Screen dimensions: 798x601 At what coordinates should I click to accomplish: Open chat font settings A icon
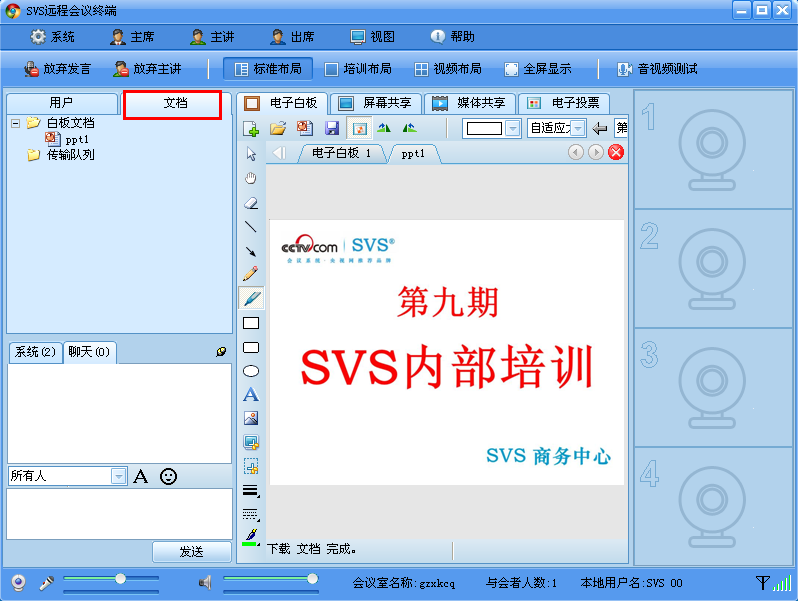(x=140, y=476)
